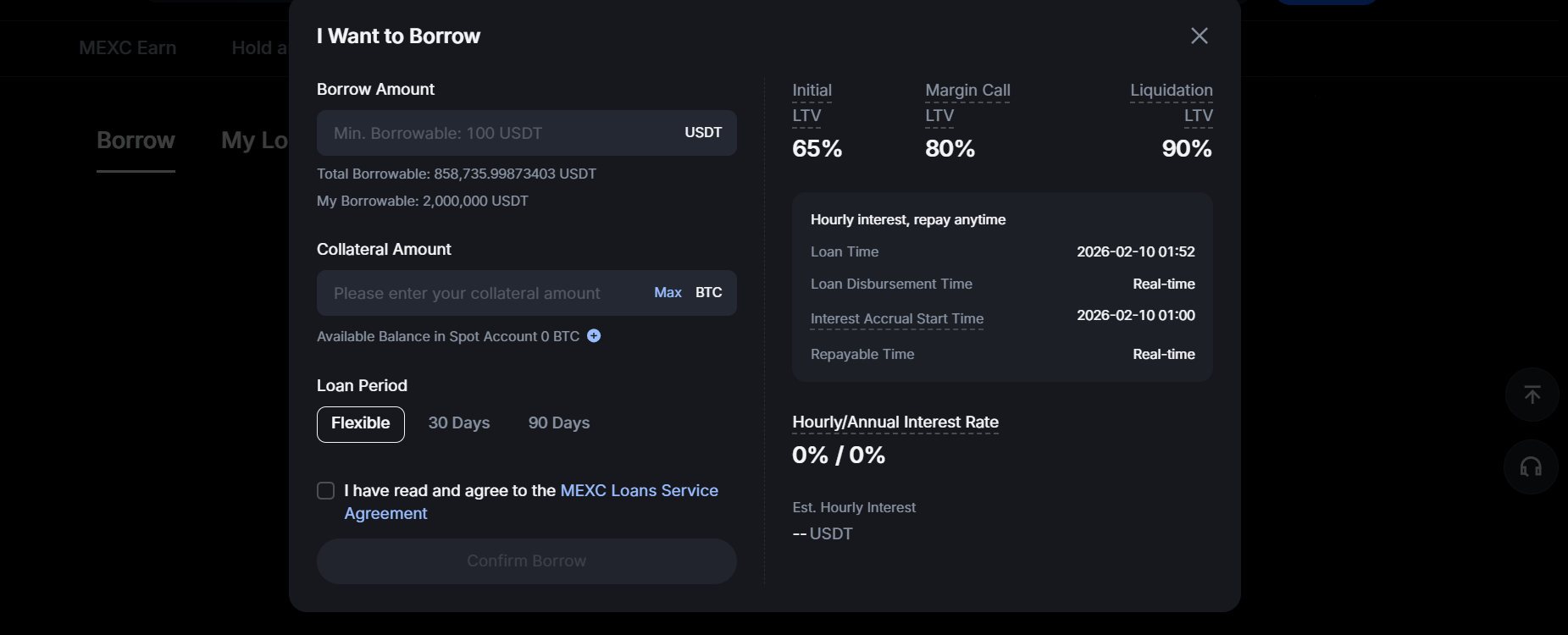Open the BTC collateral currency selector
This screenshot has height=635, width=1568.
709,293
